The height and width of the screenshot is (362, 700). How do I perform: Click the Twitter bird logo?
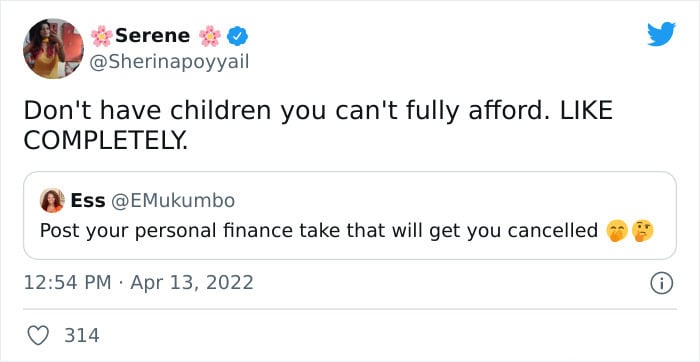(x=662, y=34)
